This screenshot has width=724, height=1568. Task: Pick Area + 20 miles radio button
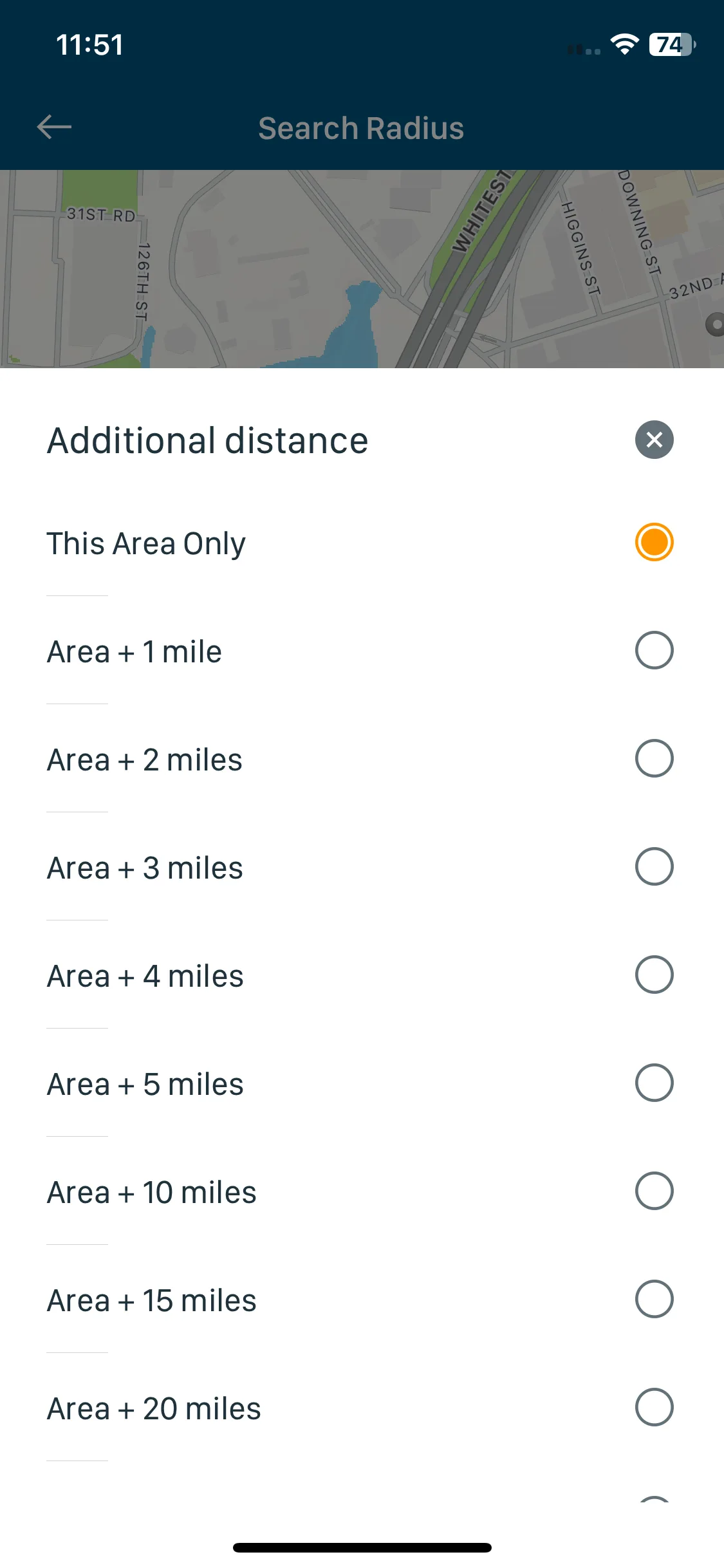click(x=654, y=1407)
